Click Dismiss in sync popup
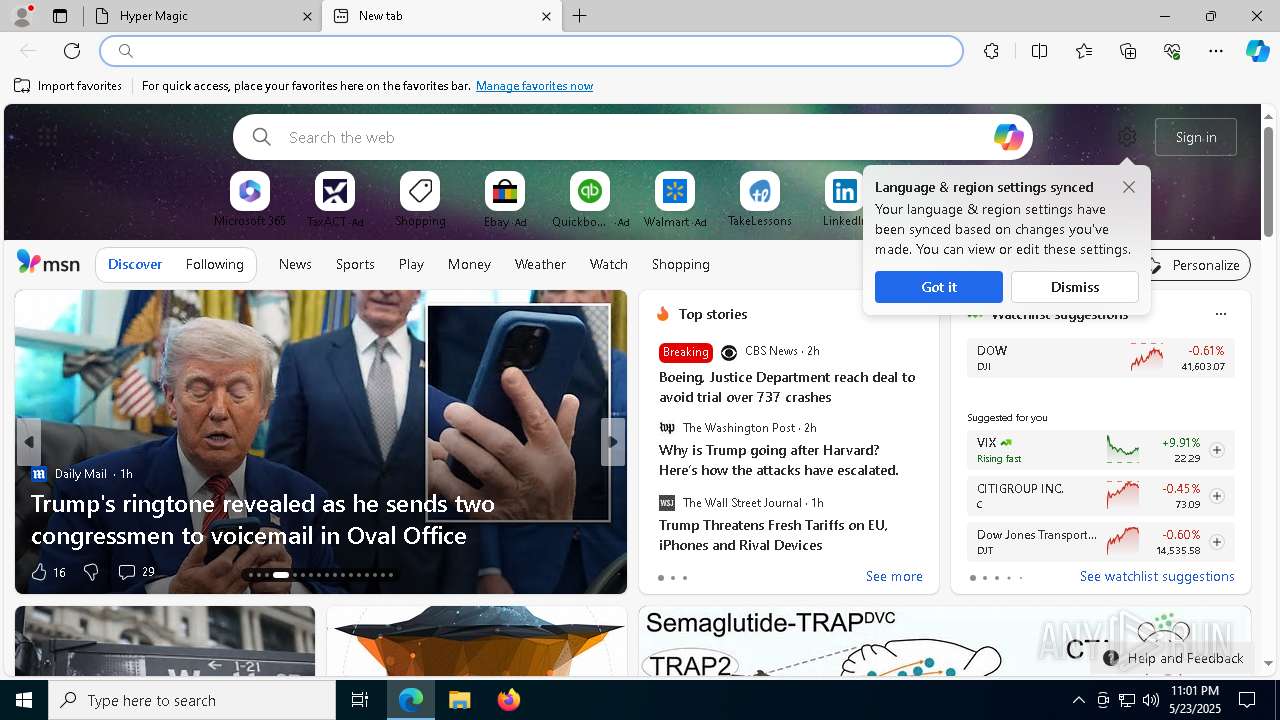 (1075, 287)
